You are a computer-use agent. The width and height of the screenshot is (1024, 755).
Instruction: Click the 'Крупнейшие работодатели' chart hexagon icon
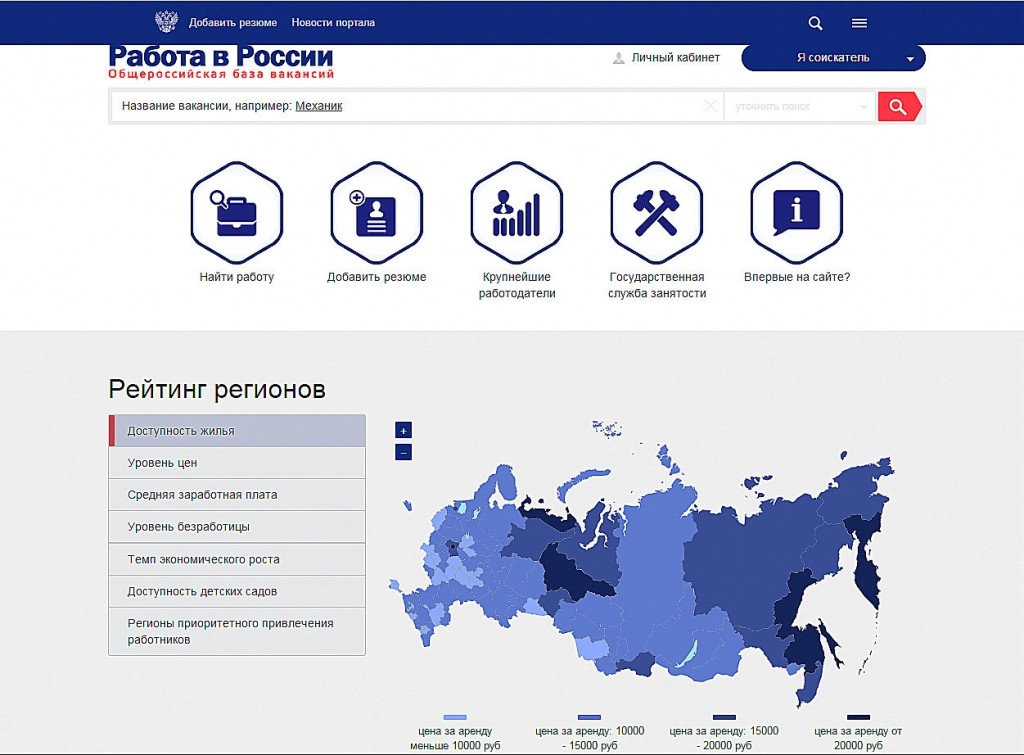pyautogui.click(x=517, y=212)
